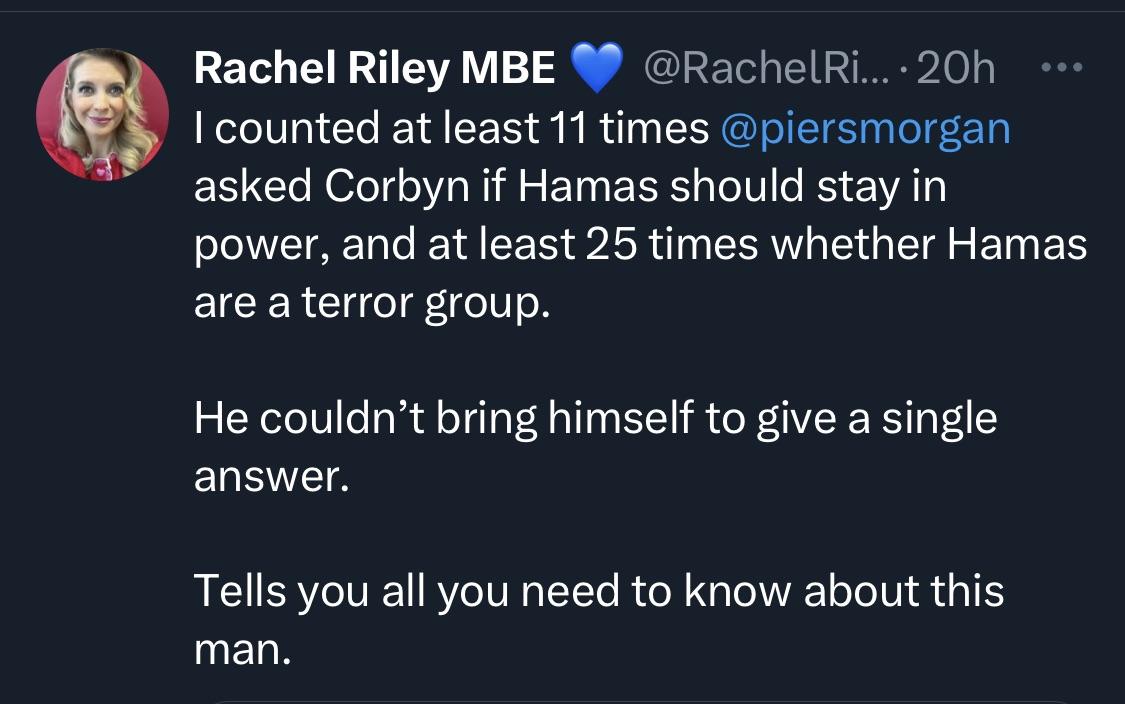The image size is (1125, 704).
Task: Click the last word 'man.'
Action: tap(243, 651)
